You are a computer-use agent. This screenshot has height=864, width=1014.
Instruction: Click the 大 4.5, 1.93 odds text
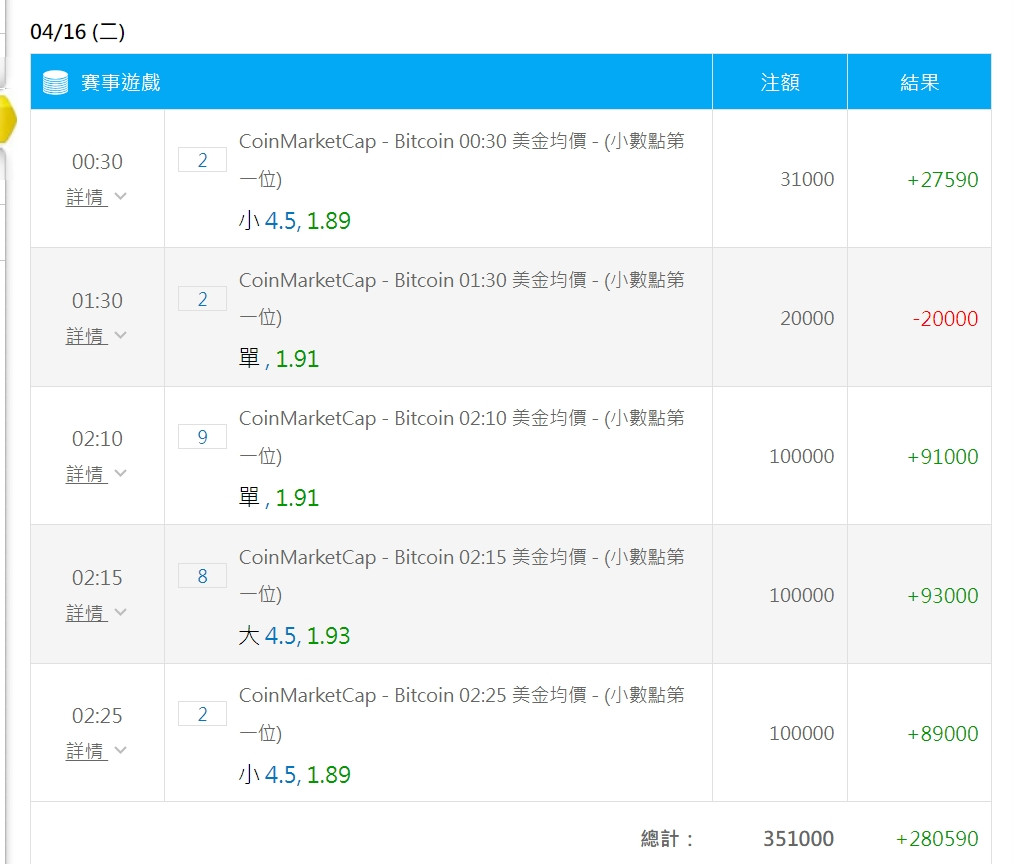coord(294,636)
